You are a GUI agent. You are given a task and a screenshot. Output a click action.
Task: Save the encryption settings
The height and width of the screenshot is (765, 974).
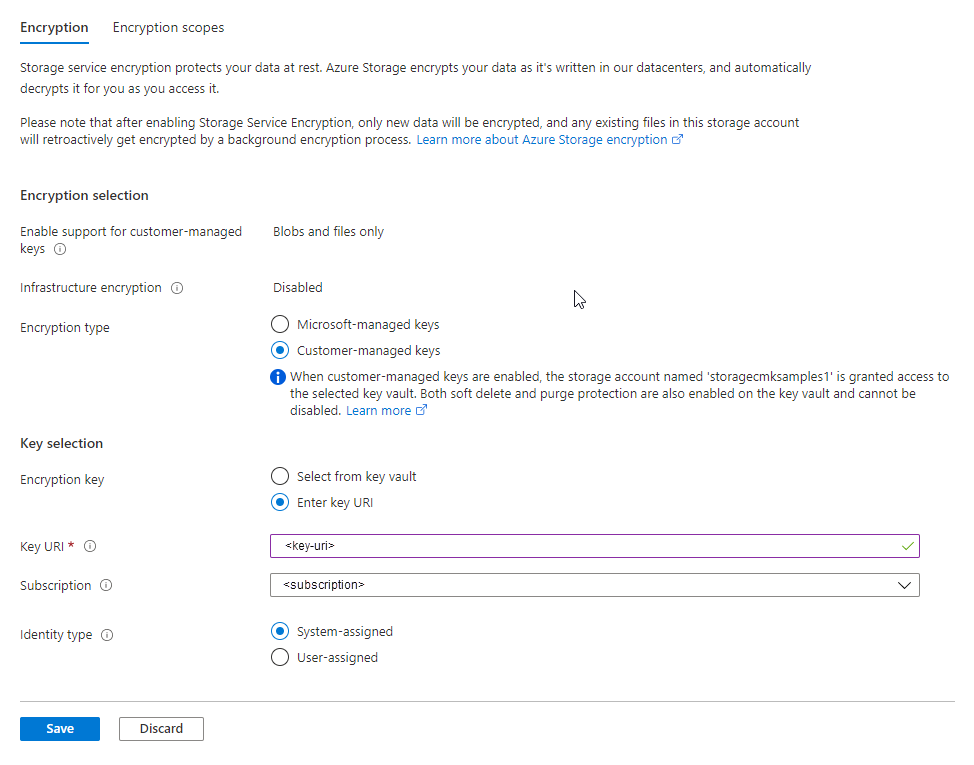(x=59, y=728)
